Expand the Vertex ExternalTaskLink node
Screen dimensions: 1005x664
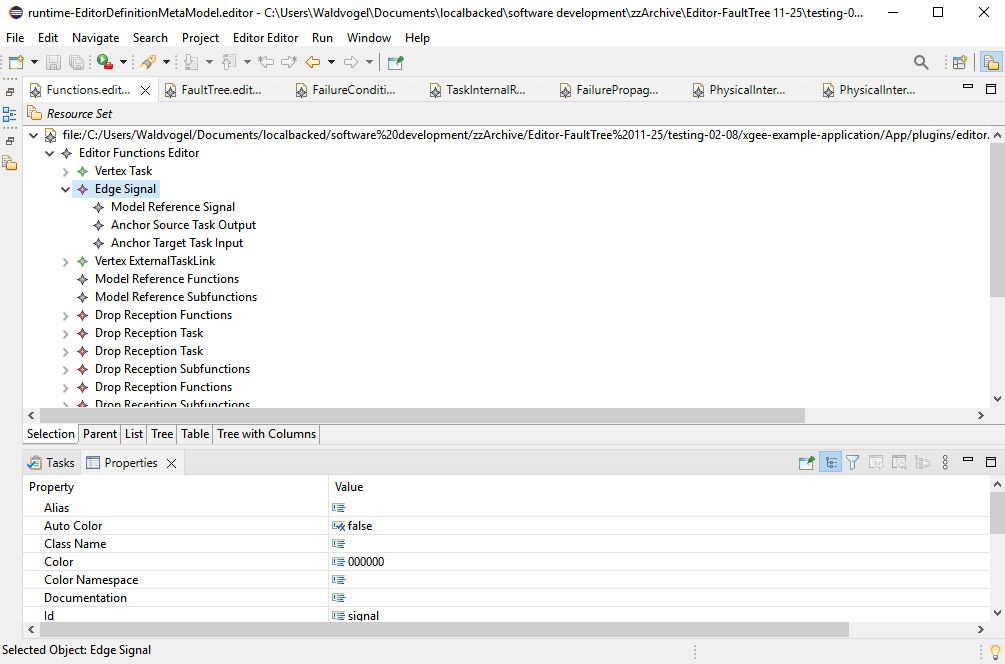tap(65, 261)
